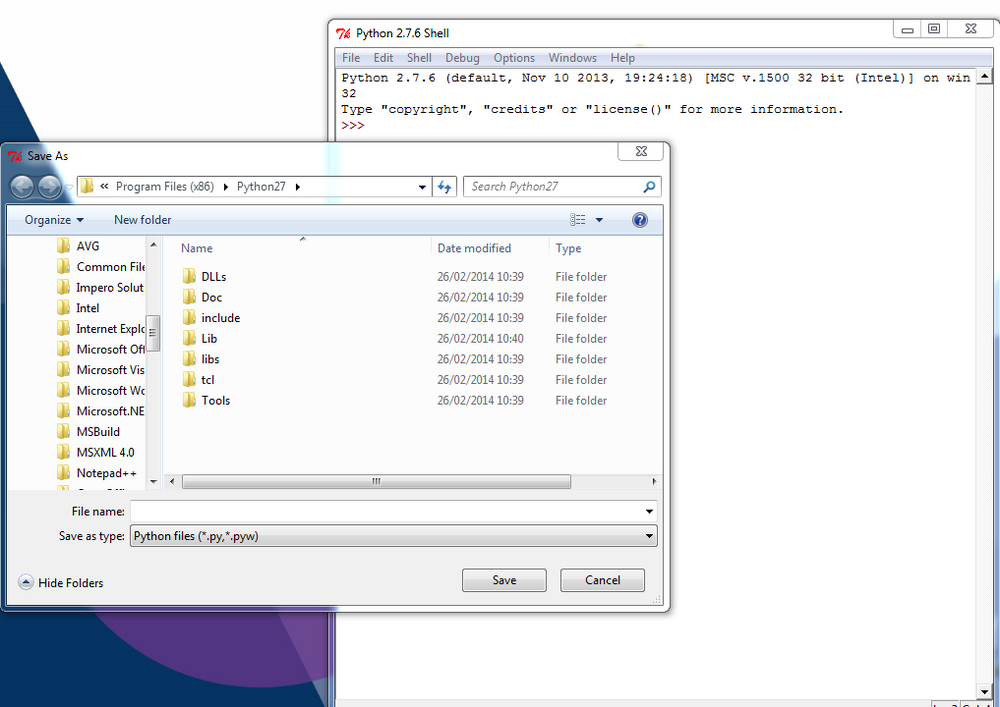Image resolution: width=1000 pixels, height=707 pixels.
Task: Open recent pages dropdown beside nav arrows
Action: click(x=69, y=187)
